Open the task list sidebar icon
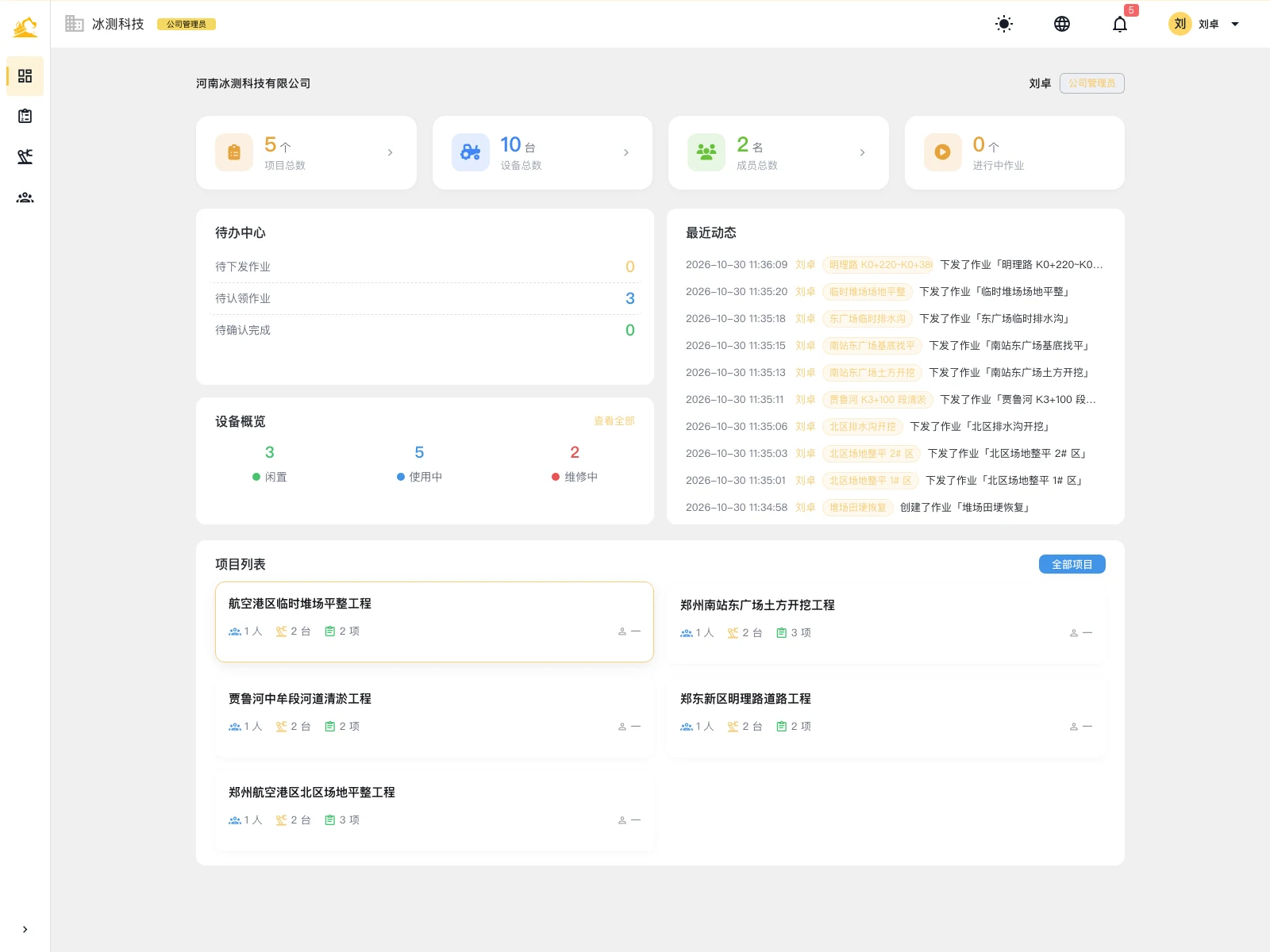Image resolution: width=1270 pixels, height=952 pixels. click(25, 117)
